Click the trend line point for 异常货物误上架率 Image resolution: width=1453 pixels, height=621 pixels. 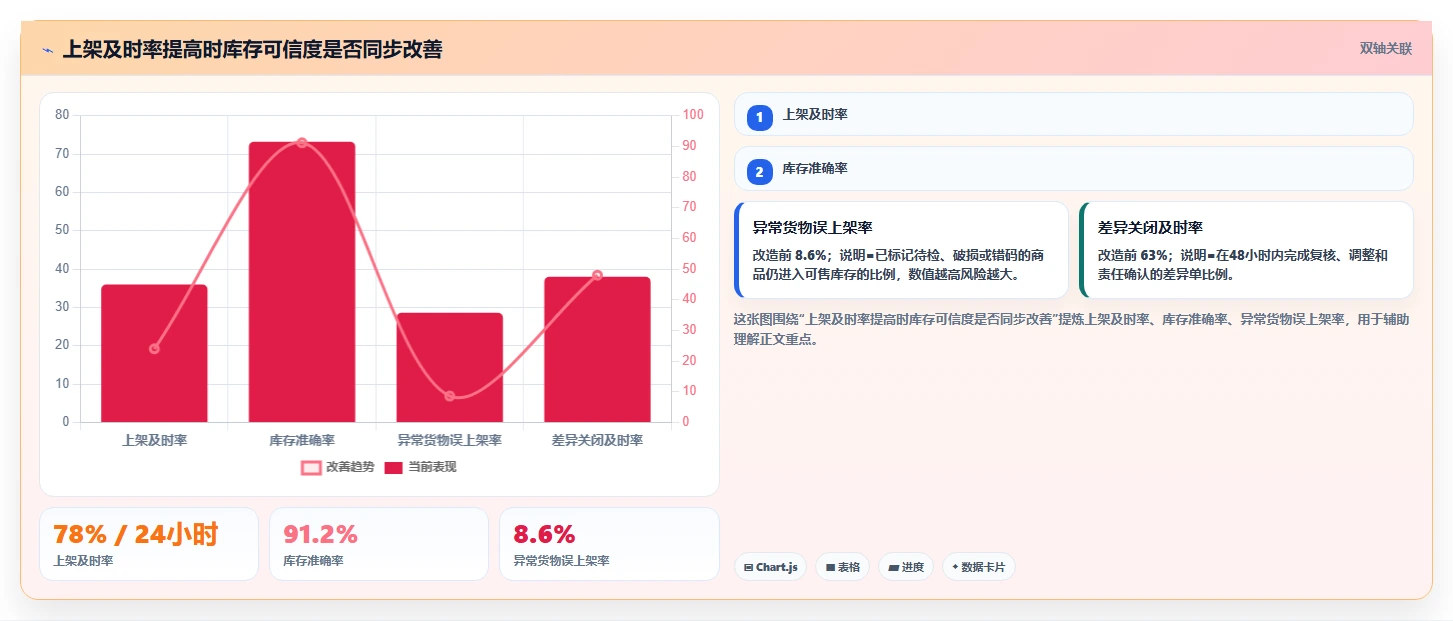point(450,396)
